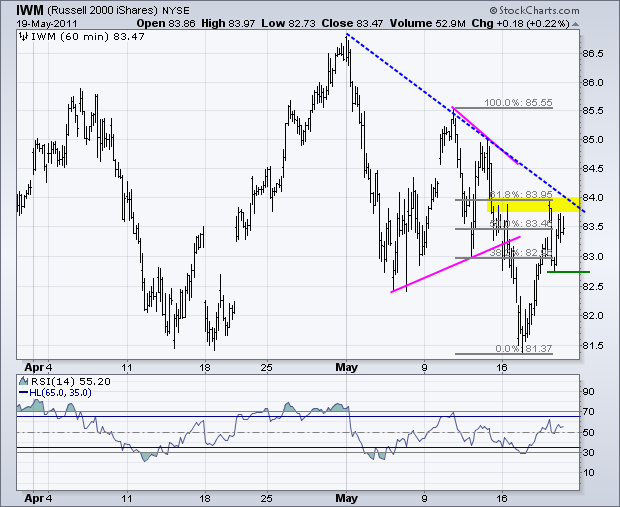Click the Low 82.73 value in header
This screenshot has height=507, width=620.
[288, 23]
